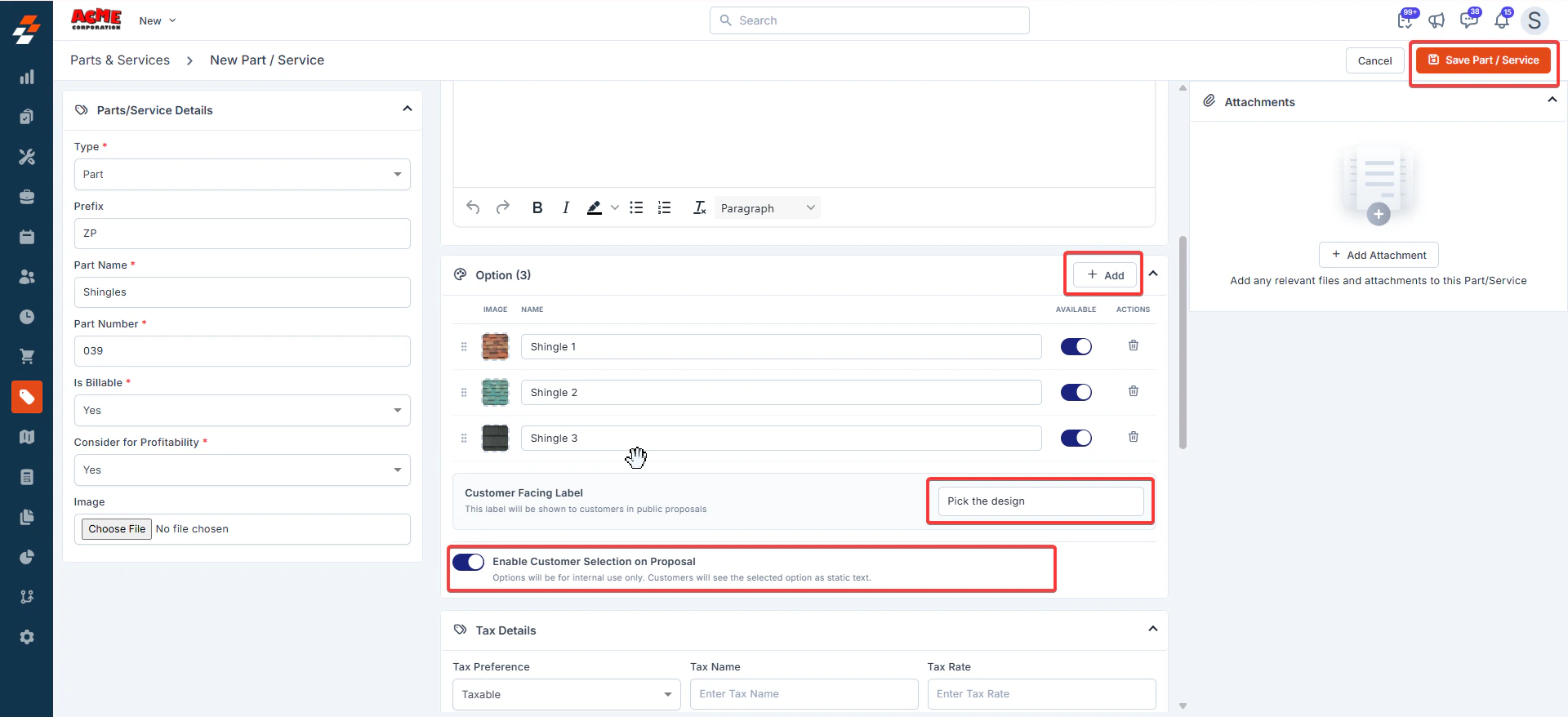The width and height of the screenshot is (1568, 717).
Task: Collapse the Parts/Service Details panel
Action: click(x=408, y=109)
